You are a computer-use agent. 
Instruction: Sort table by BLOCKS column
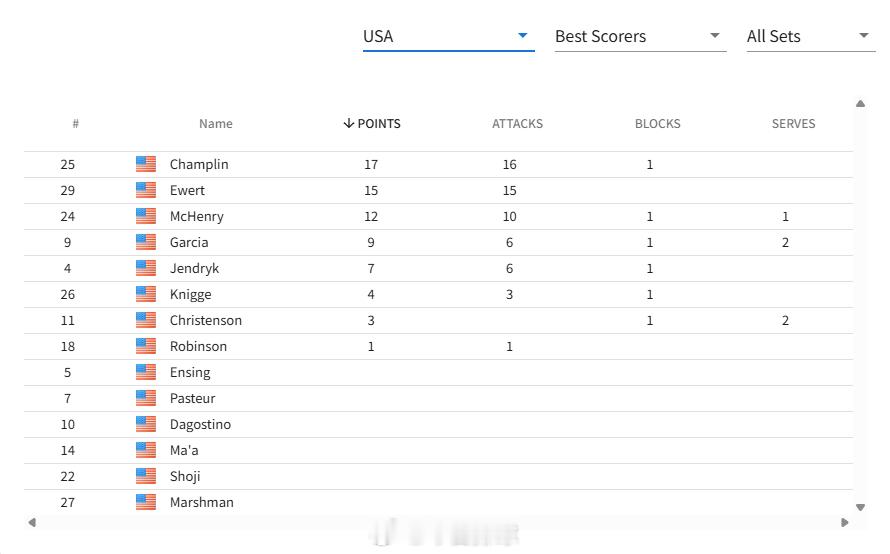[x=657, y=124]
